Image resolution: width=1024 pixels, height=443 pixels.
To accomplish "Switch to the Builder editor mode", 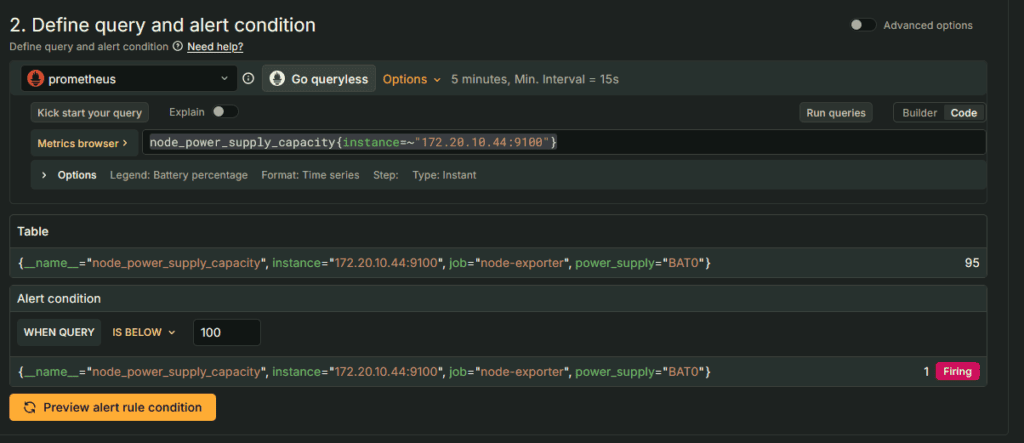I will [x=920, y=112].
